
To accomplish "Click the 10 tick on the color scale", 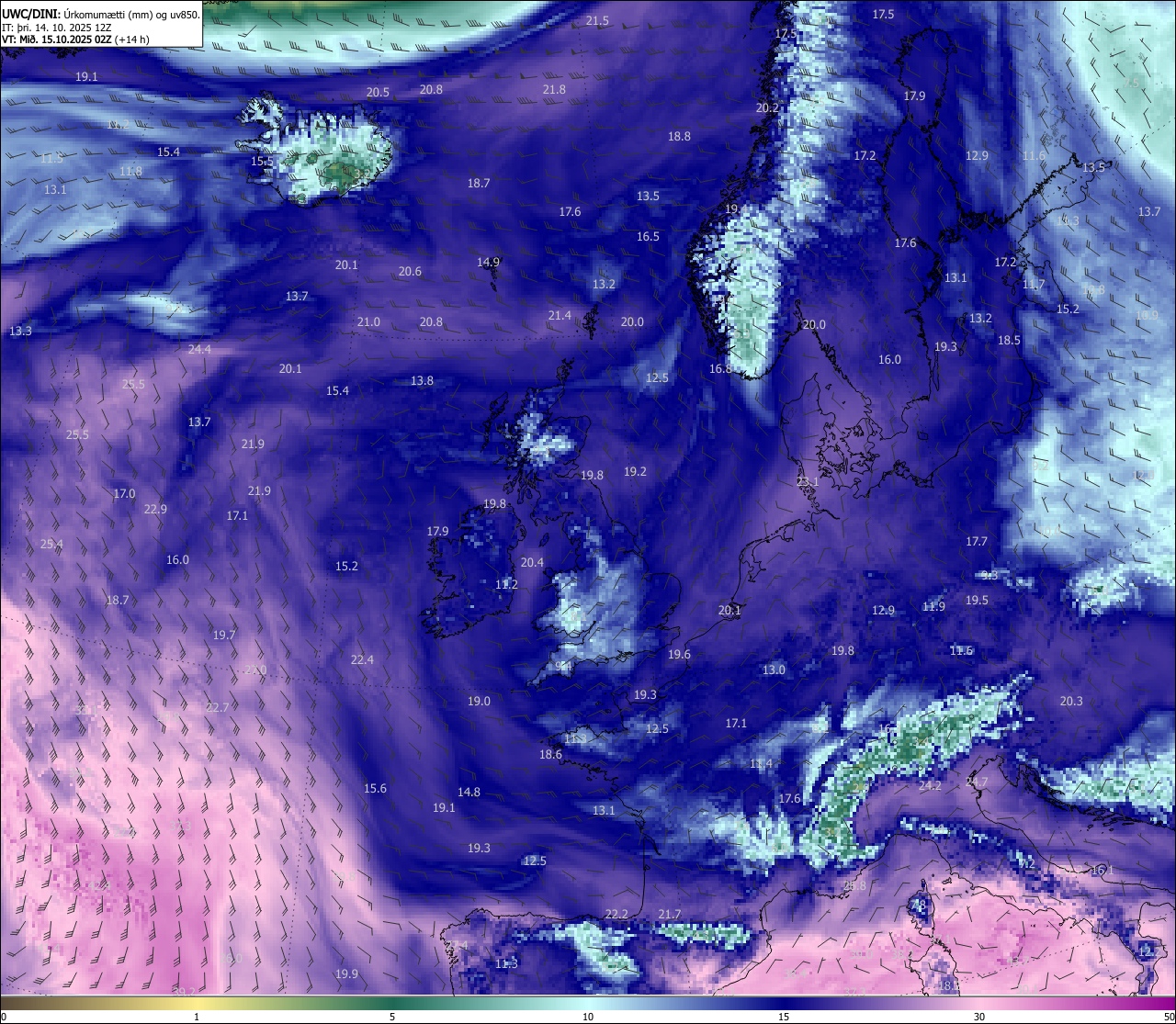I will pos(588,1016).
